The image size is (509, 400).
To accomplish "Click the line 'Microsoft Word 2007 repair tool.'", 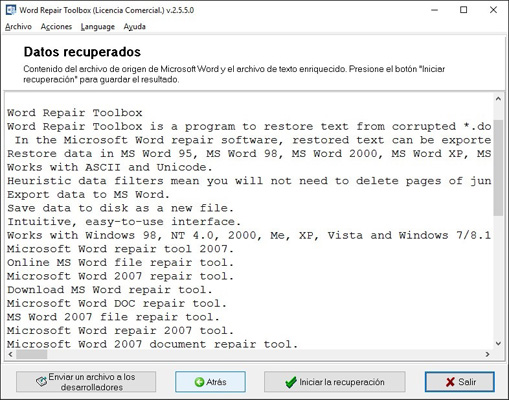I will (x=120, y=276).
